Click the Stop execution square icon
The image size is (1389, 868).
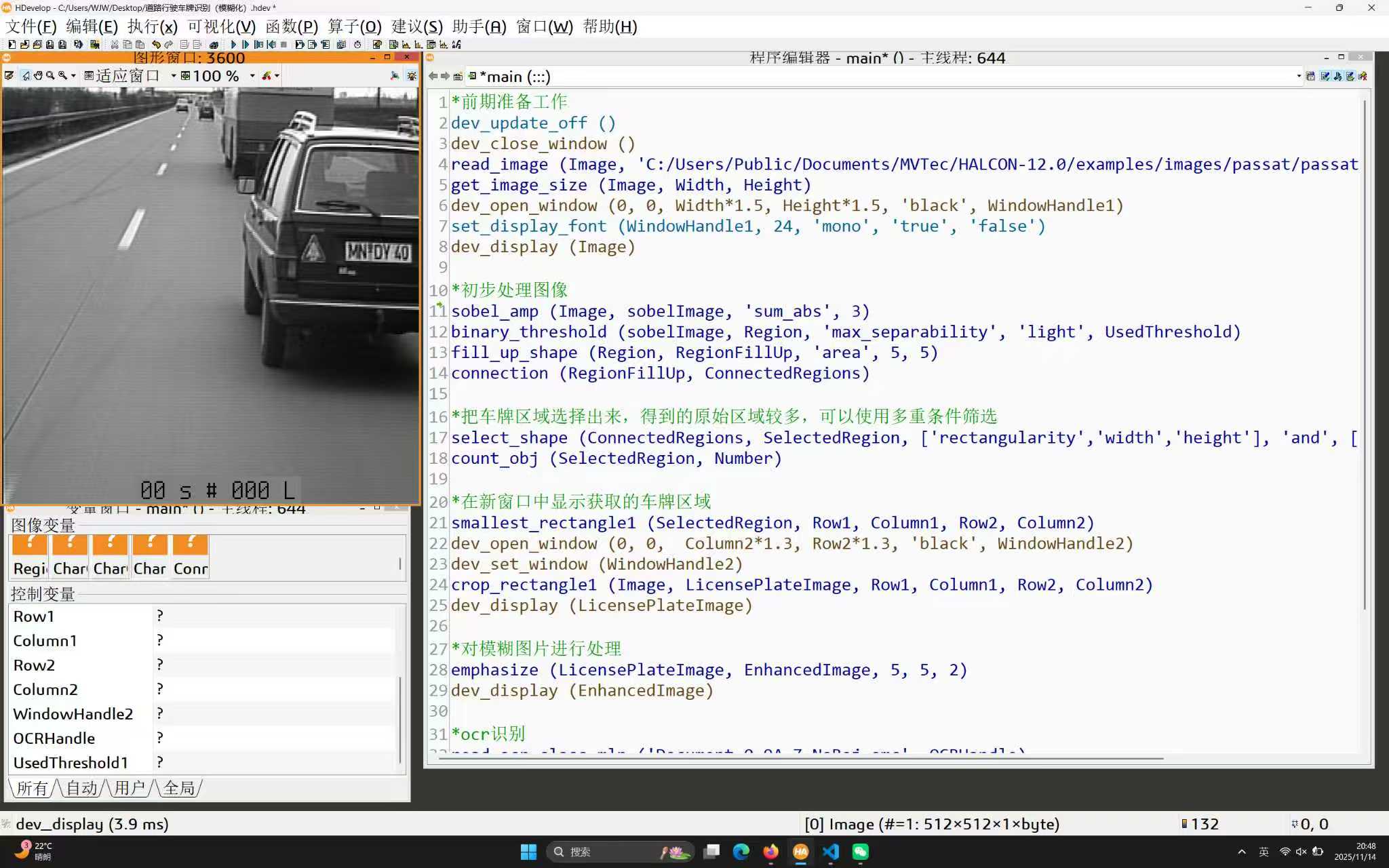click(283, 45)
